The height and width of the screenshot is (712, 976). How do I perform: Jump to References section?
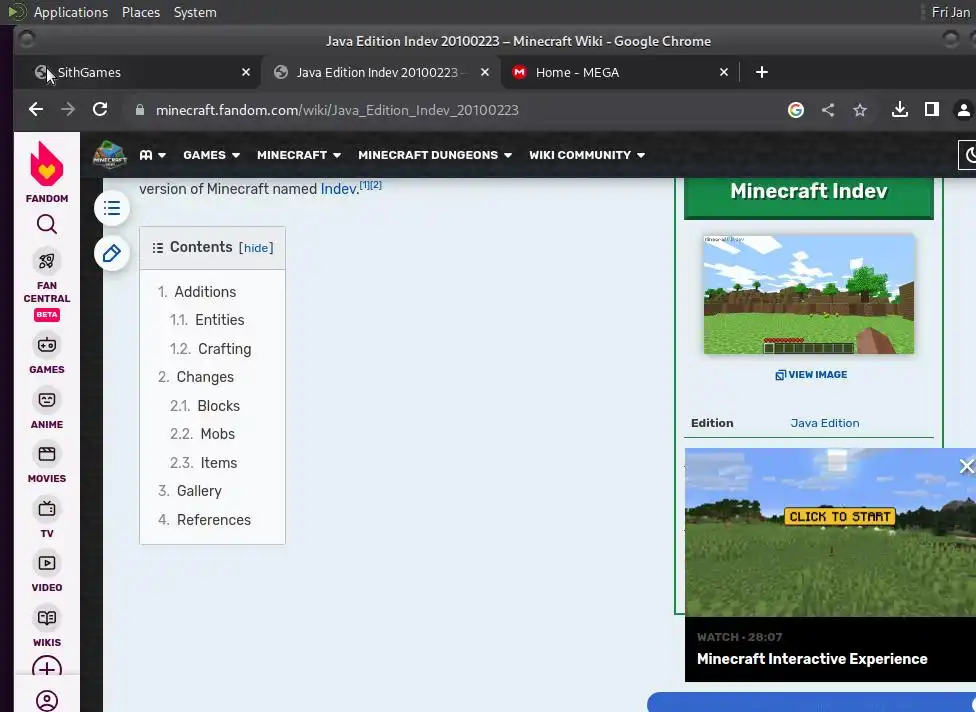pos(214,519)
